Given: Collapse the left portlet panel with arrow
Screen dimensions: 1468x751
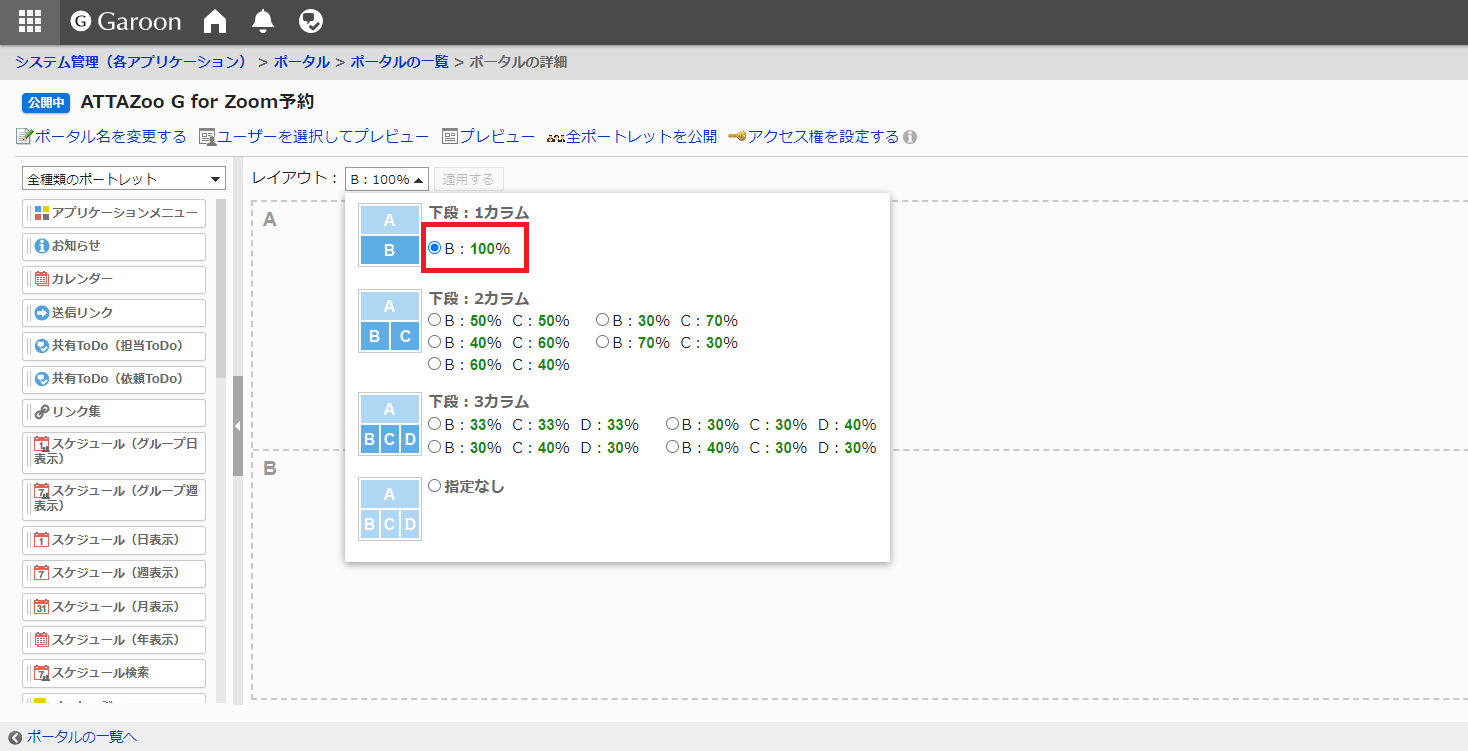Looking at the screenshot, I should coord(238,426).
